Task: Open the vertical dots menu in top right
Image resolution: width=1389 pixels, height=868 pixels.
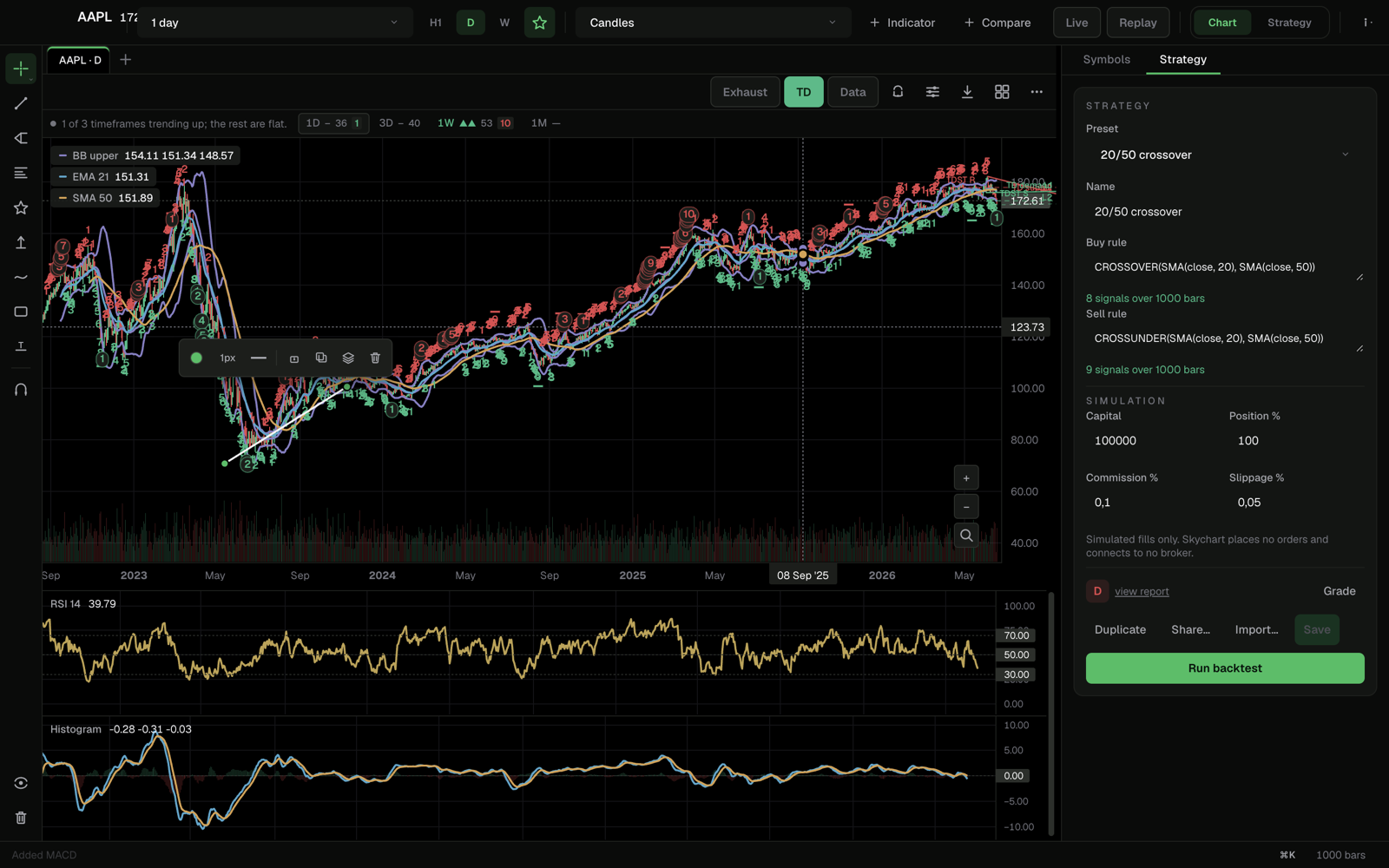Action: (1367, 23)
